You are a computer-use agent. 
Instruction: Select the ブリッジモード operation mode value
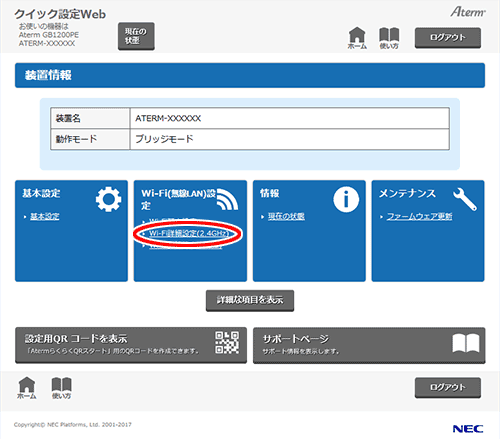tap(164, 139)
